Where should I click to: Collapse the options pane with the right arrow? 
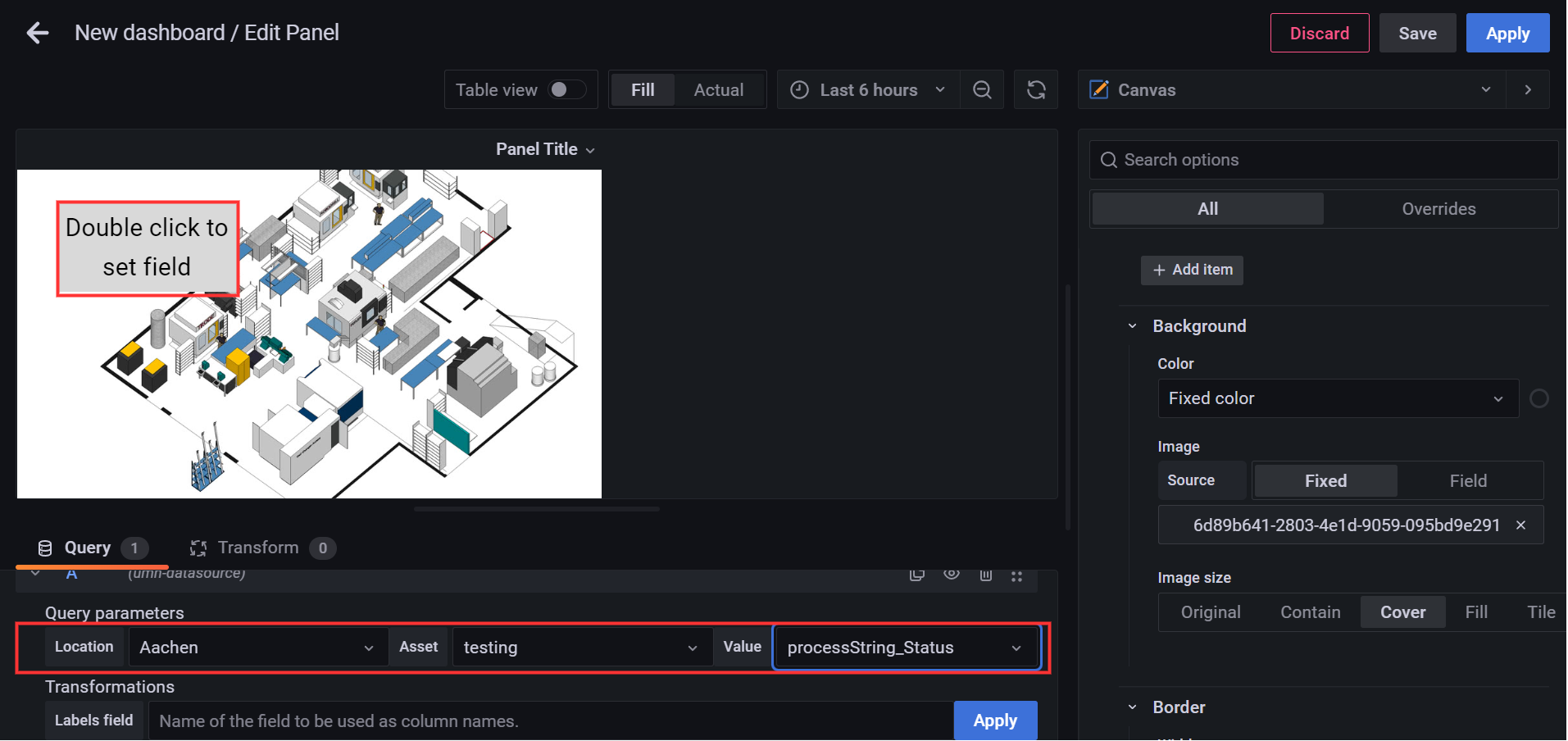click(1528, 90)
